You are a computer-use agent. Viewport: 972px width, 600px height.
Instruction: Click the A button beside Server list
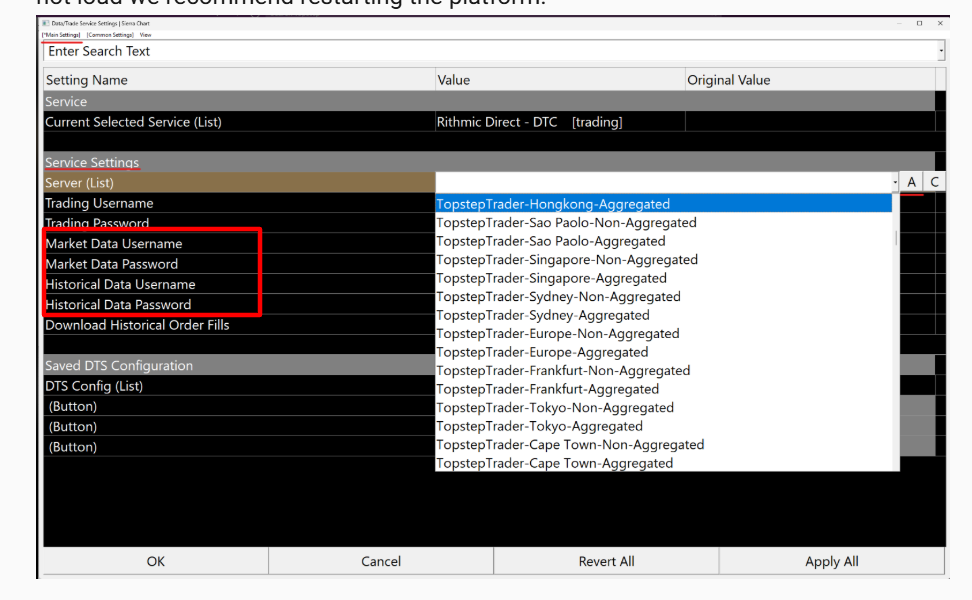coord(911,182)
